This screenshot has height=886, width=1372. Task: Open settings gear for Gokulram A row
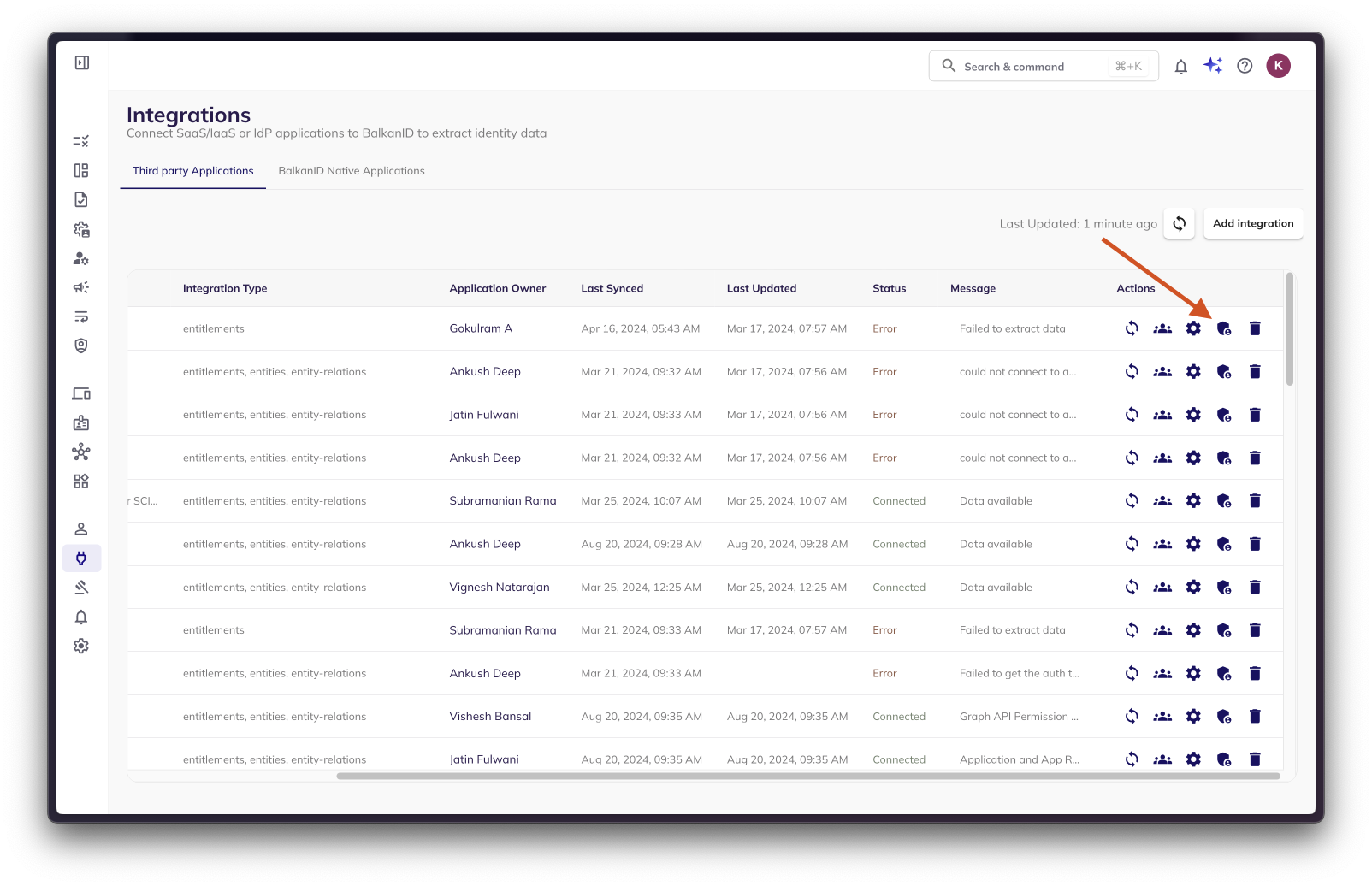(x=1193, y=328)
